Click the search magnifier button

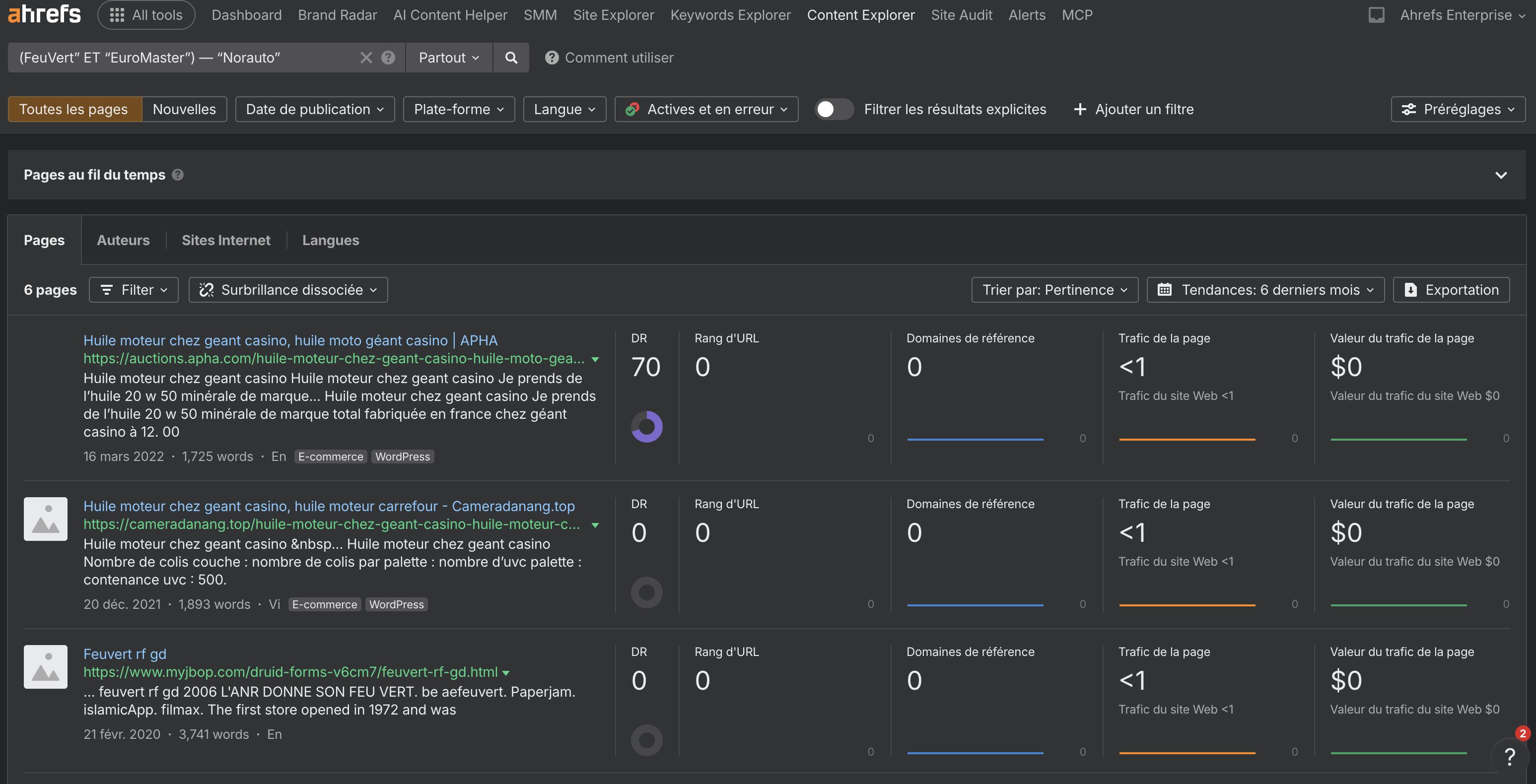[511, 58]
